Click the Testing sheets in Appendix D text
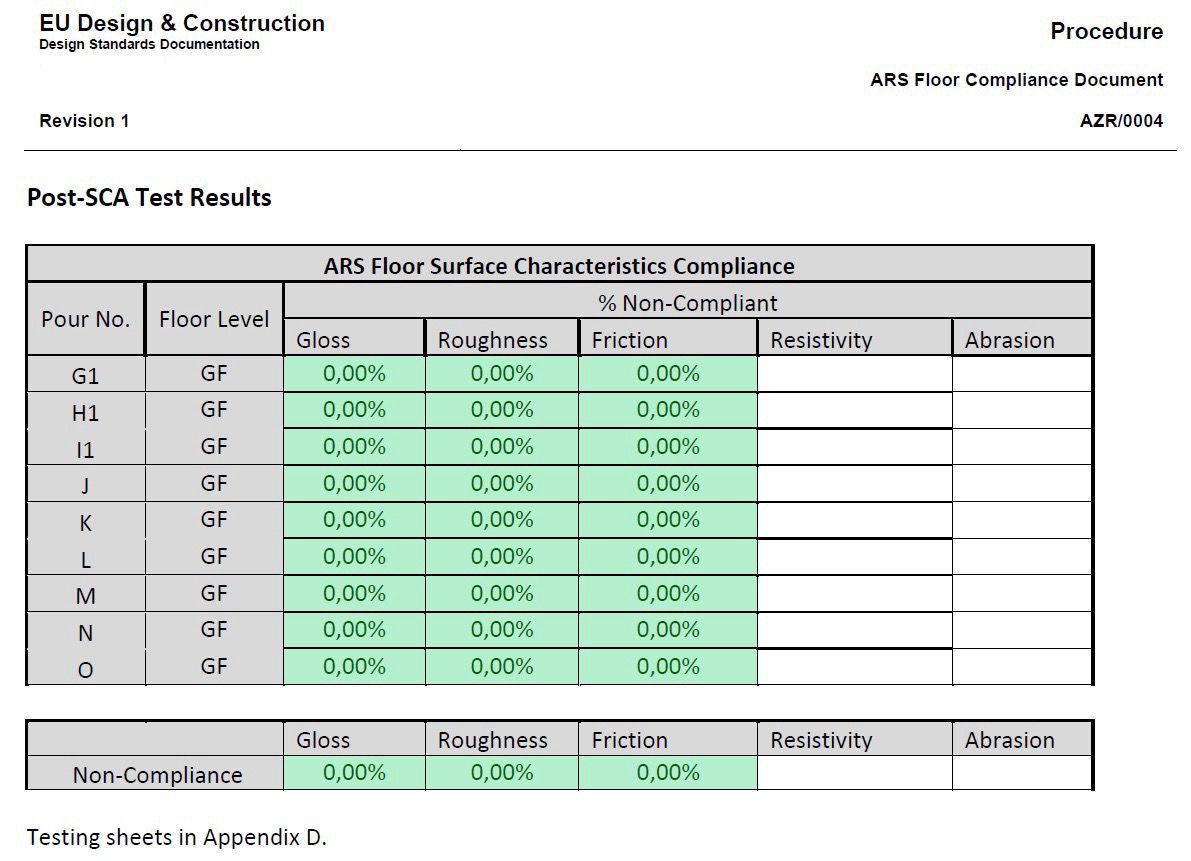The width and height of the screenshot is (1191, 861). point(177,837)
